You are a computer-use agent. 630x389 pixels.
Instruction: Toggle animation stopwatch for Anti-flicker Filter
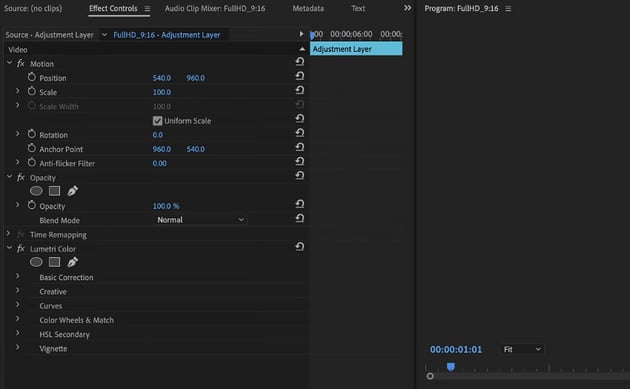point(32,162)
